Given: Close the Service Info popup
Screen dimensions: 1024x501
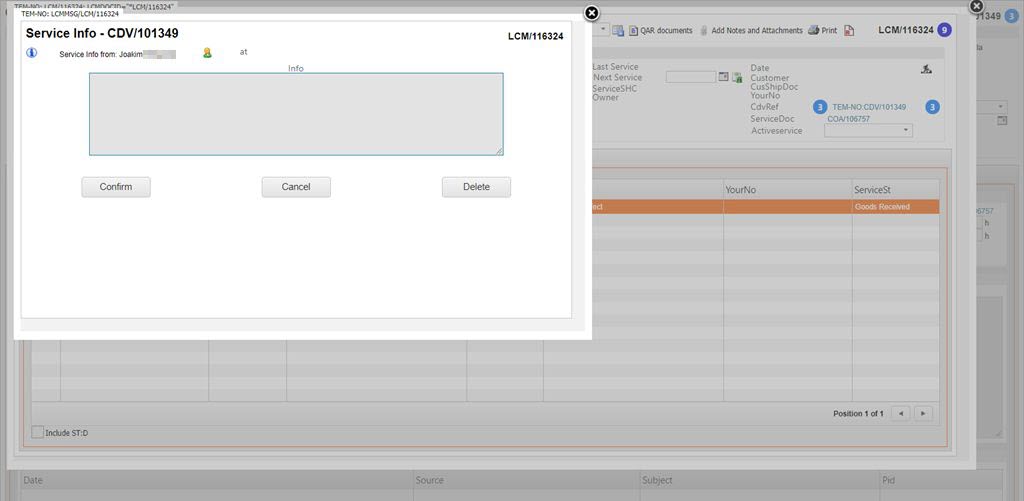Looking at the screenshot, I should 591,13.
